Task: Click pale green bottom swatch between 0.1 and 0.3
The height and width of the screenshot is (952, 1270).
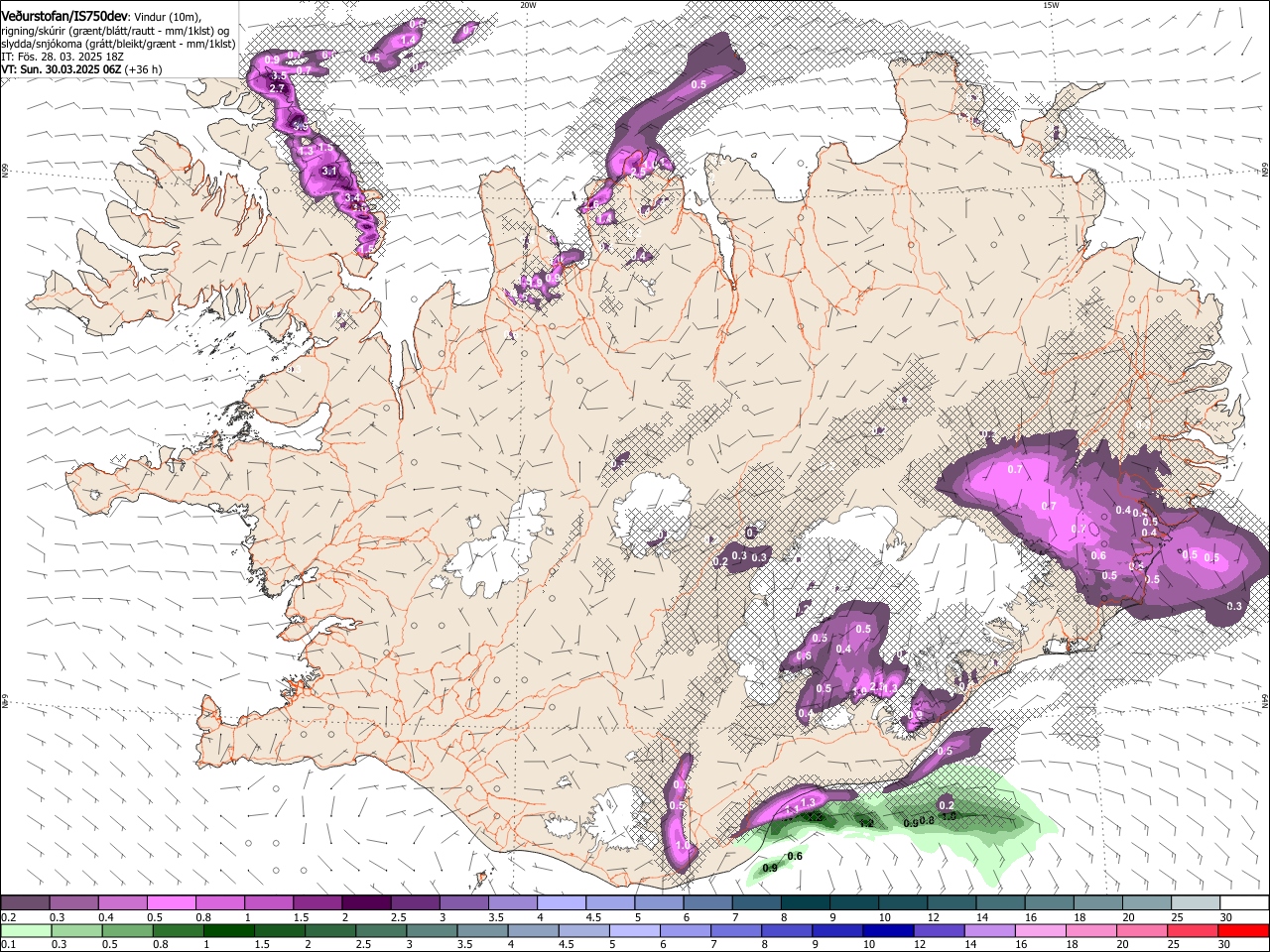Action: coord(25,930)
